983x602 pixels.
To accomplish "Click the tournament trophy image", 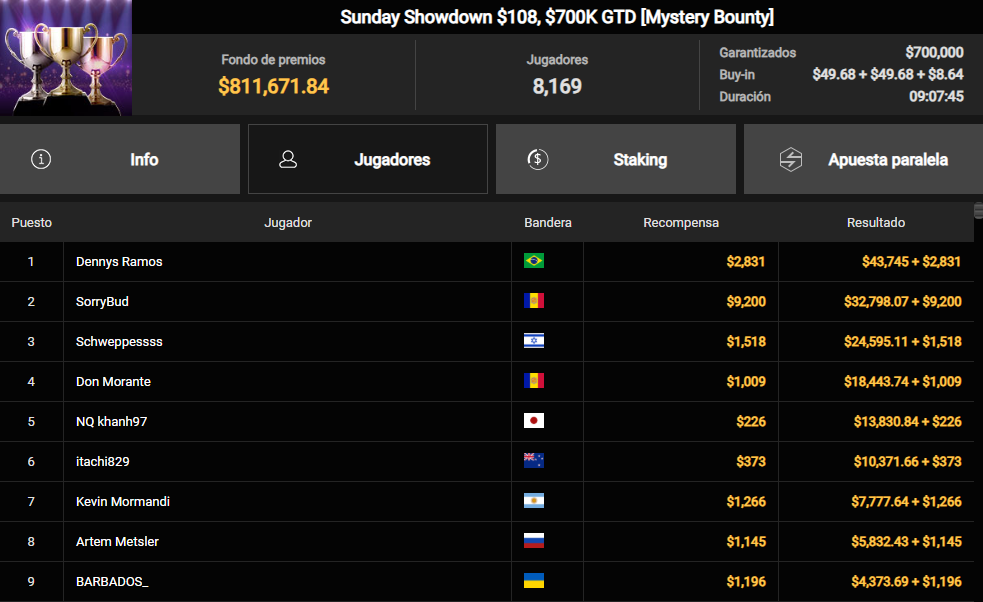I will tap(66, 58).
